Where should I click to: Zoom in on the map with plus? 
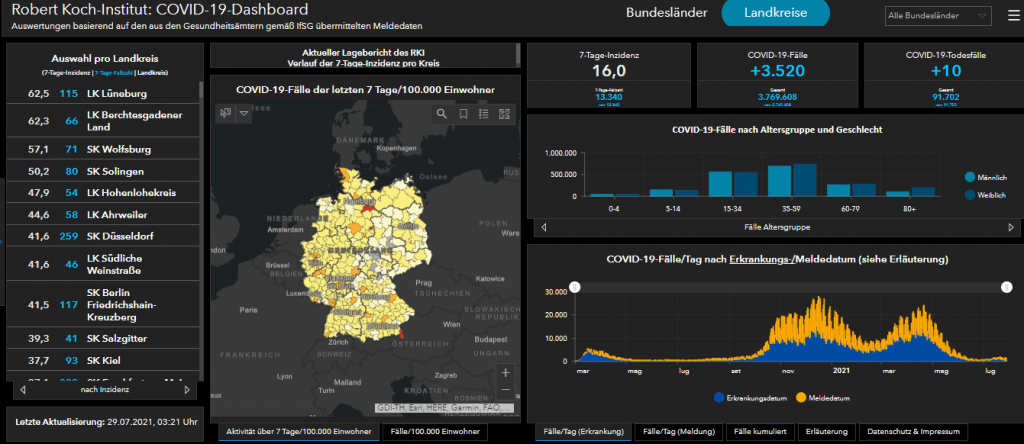(505, 373)
